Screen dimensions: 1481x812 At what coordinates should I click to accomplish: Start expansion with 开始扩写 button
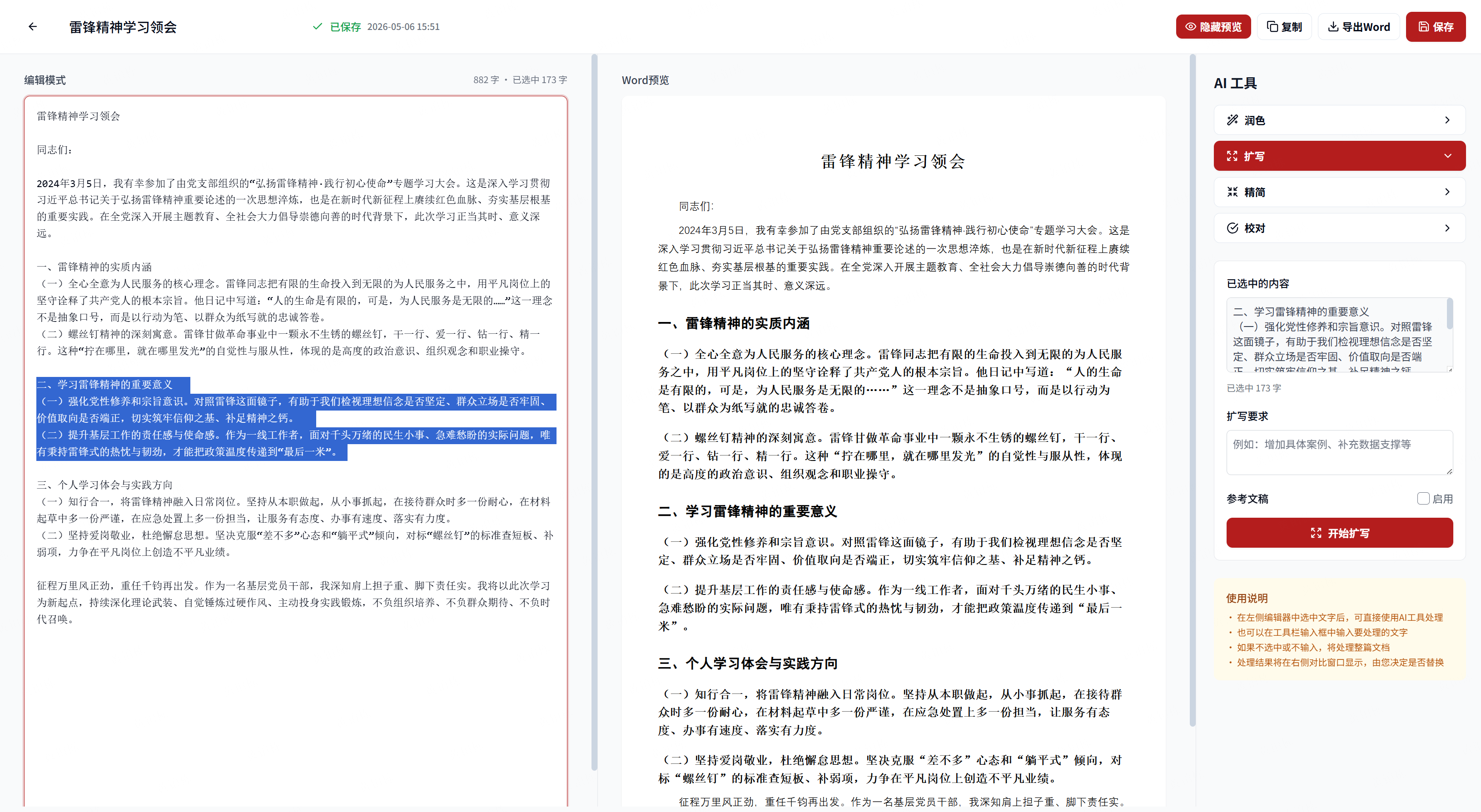1339,533
